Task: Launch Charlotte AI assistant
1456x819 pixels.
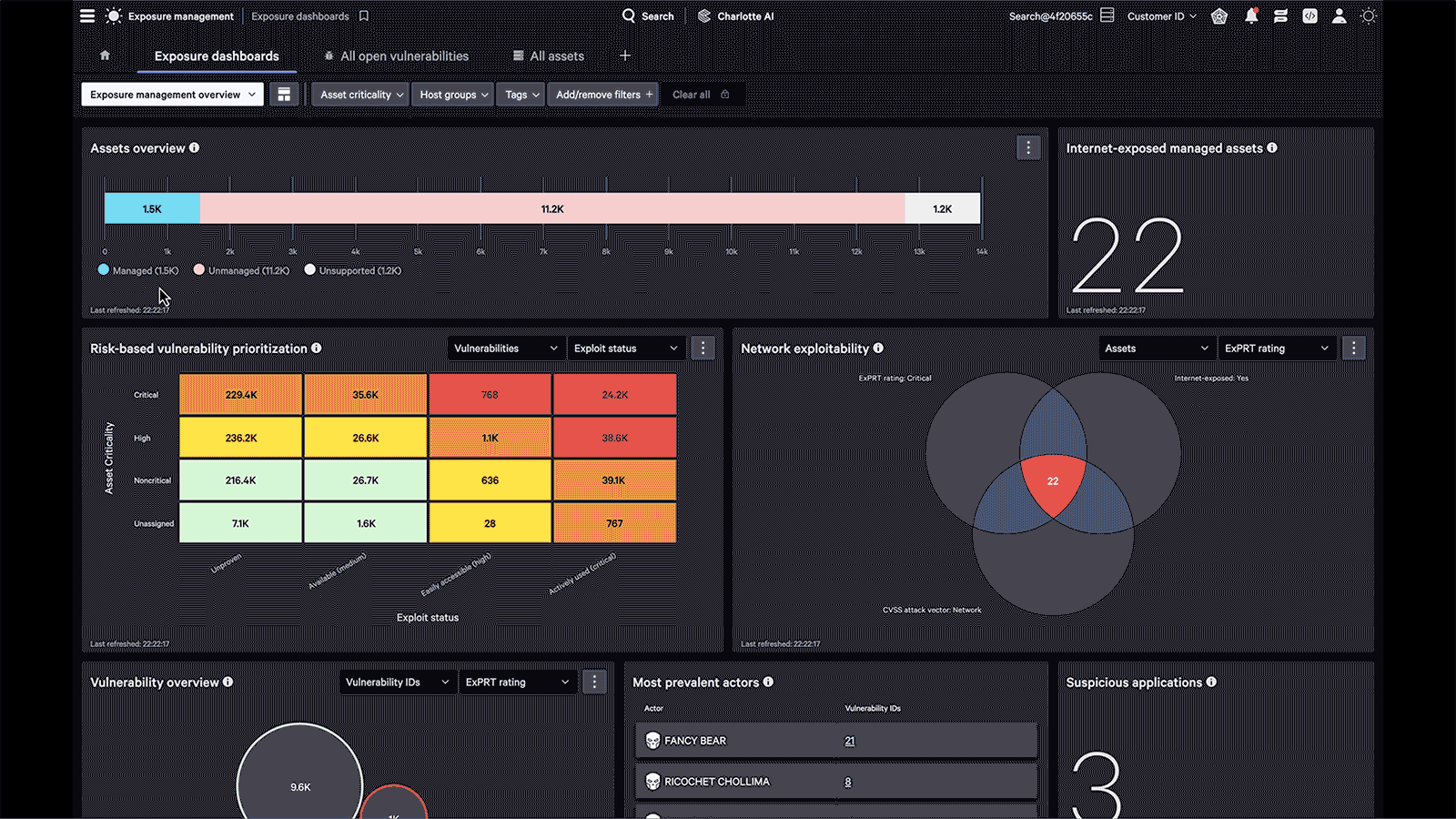Action: coord(735,15)
